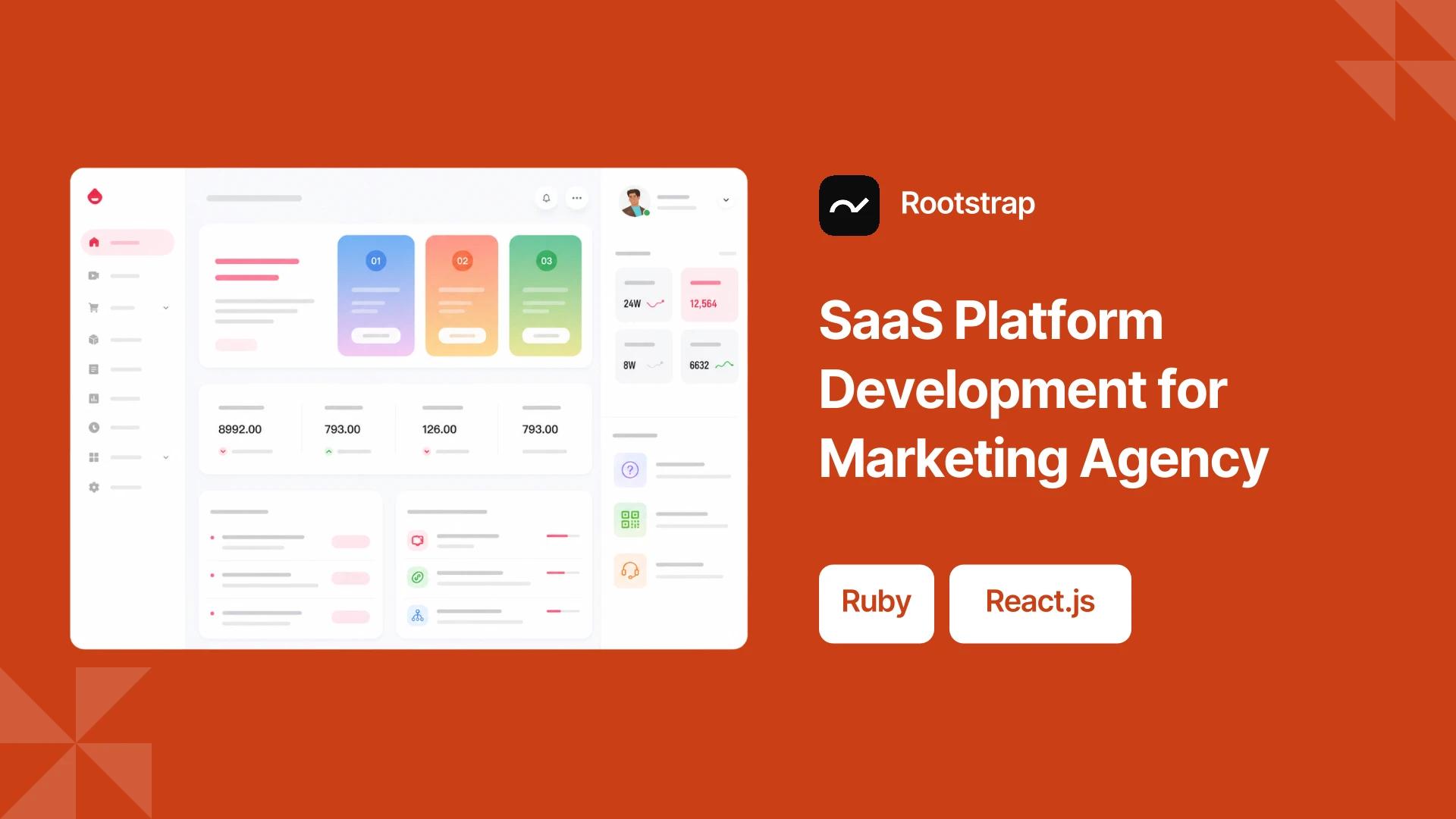Open the video camera sidebar item
Screen dimensions: 1456x819
(94, 275)
